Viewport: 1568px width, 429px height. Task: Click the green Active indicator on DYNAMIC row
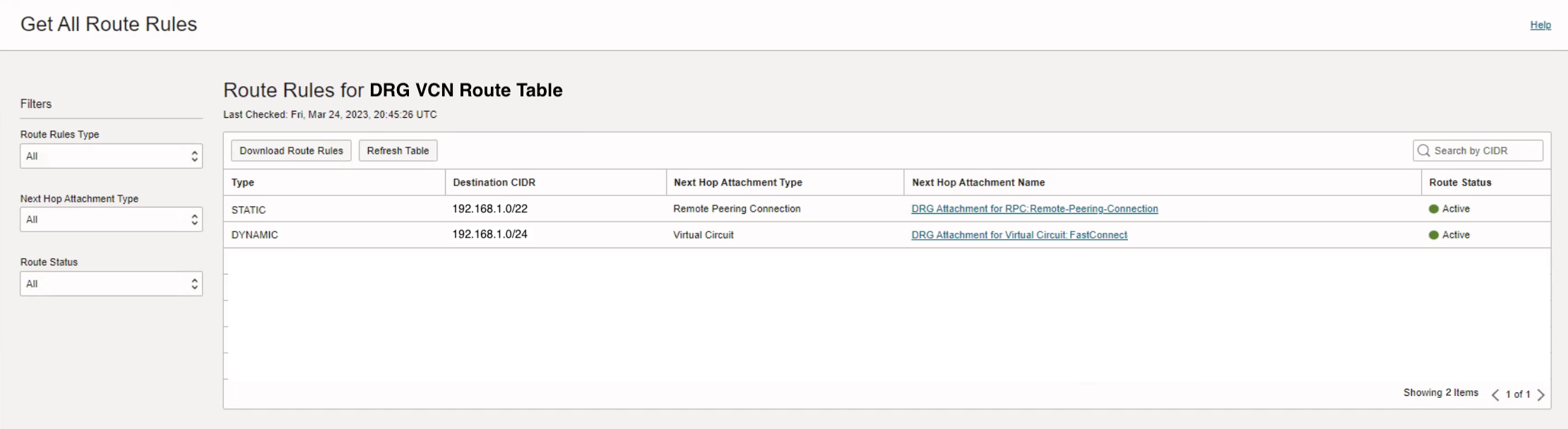point(1433,235)
